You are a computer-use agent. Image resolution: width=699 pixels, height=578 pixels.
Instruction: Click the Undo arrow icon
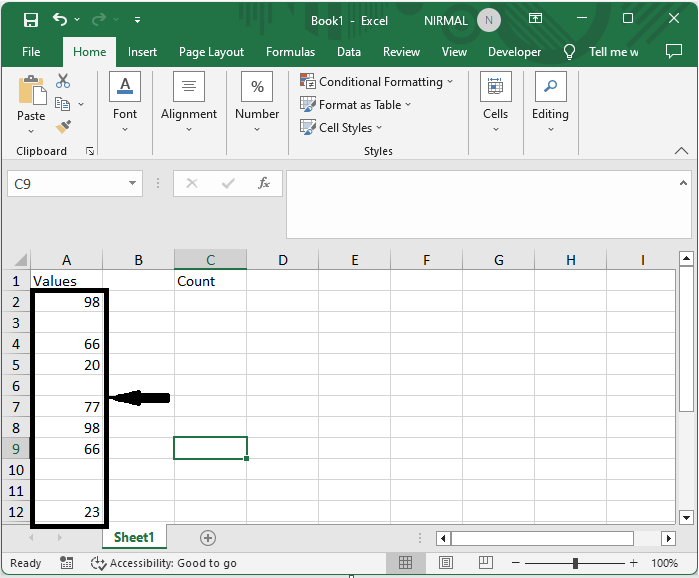click(60, 20)
